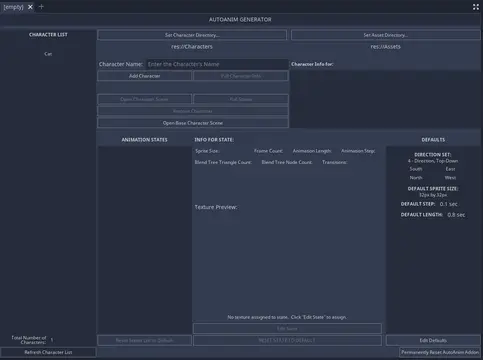Open Base Character Scene

(x=193, y=123)
